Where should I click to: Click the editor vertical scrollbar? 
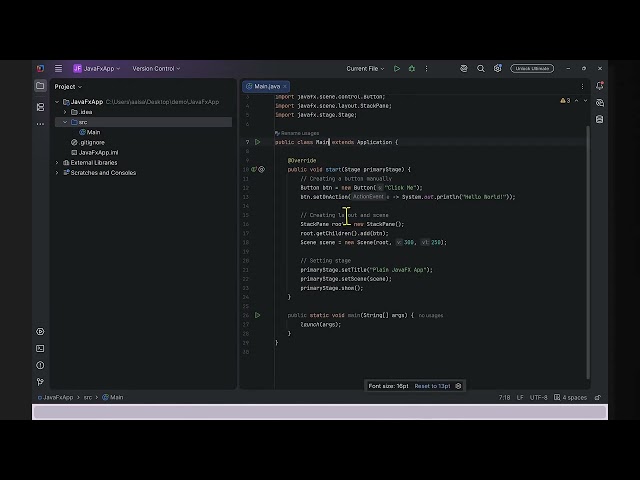pyautogui.click(x=588, y=252)
